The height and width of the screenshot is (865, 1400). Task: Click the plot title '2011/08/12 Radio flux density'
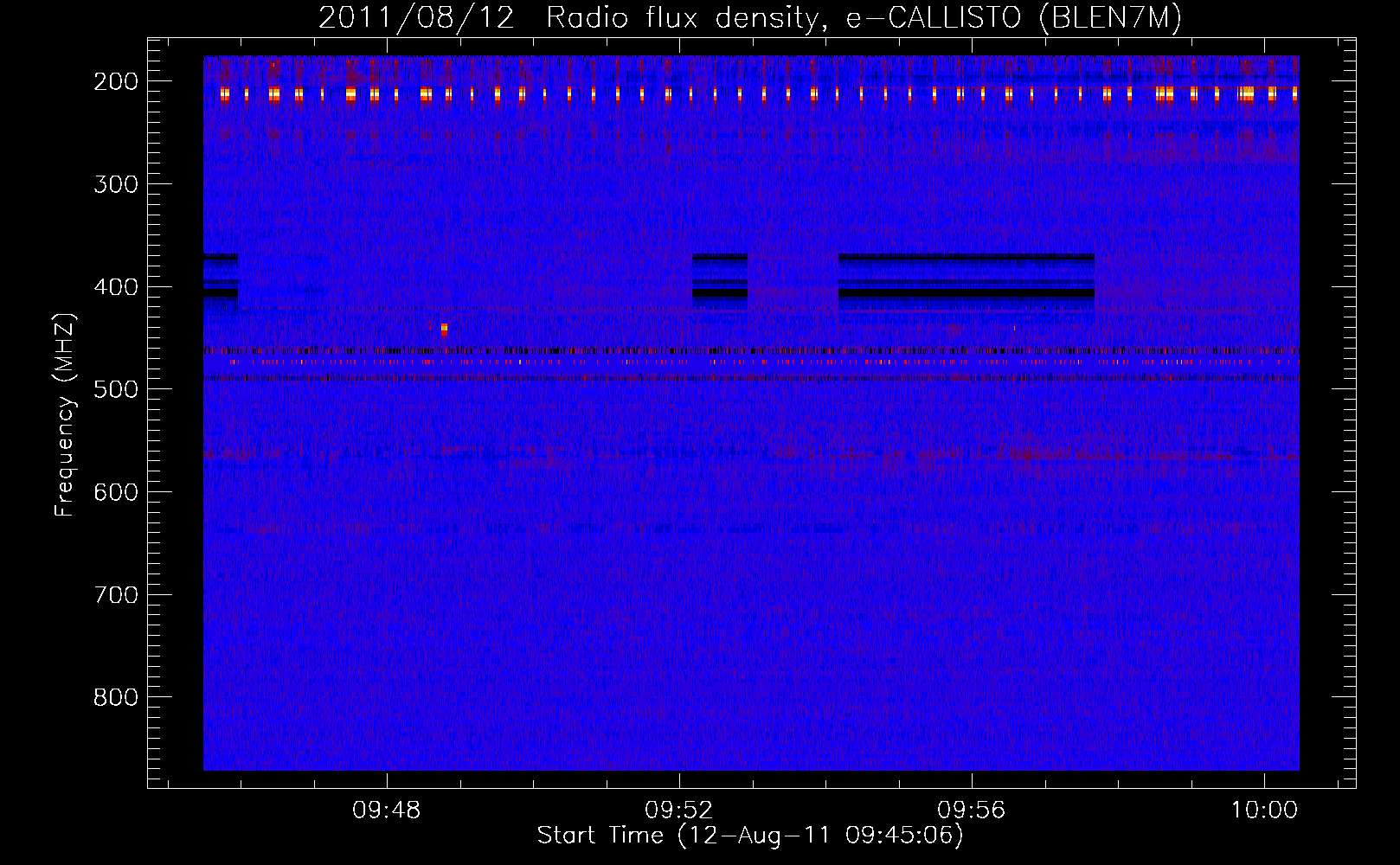pyautogui.click(x=567, y=18)
